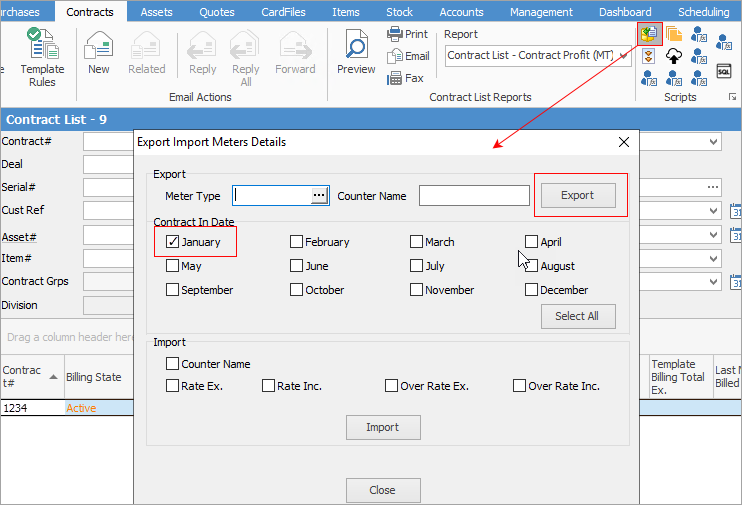Enable the Rate Ex. import checkbox
This screenshot has height=505, width=742.
173,386
